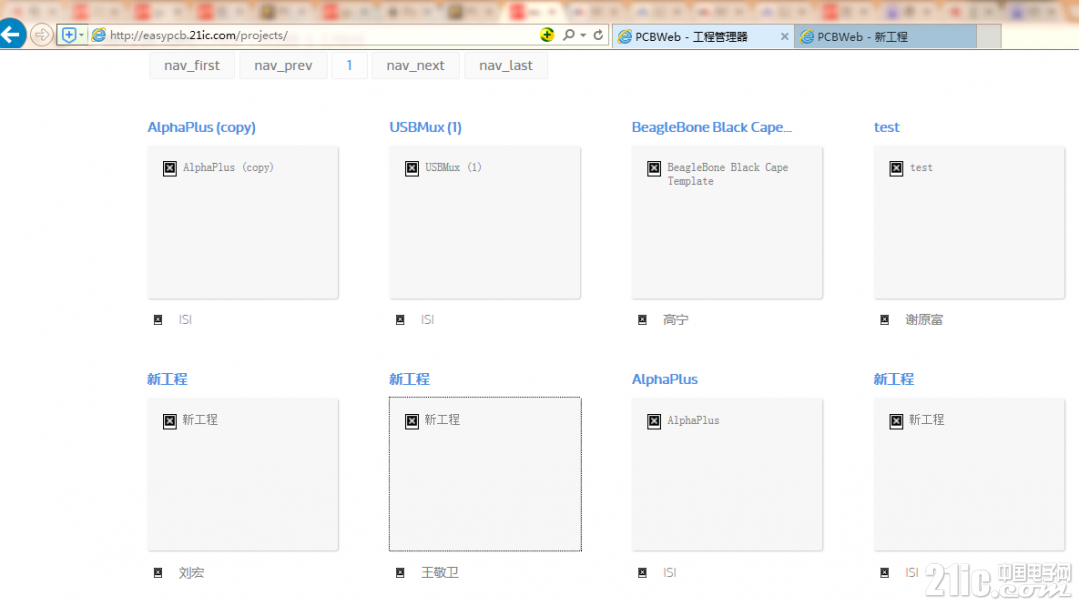Click the nav_last pagination button

[506, 65]
